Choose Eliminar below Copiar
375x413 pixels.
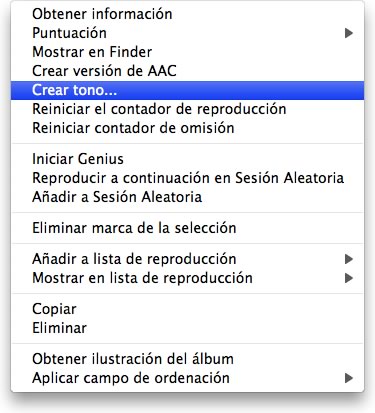pos(187,328)
